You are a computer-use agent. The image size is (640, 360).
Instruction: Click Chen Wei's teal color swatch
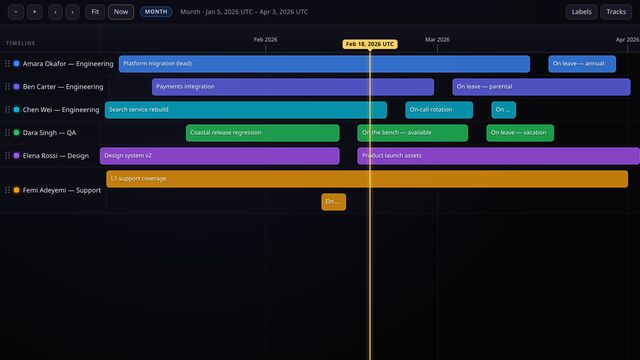pos(17,109)
